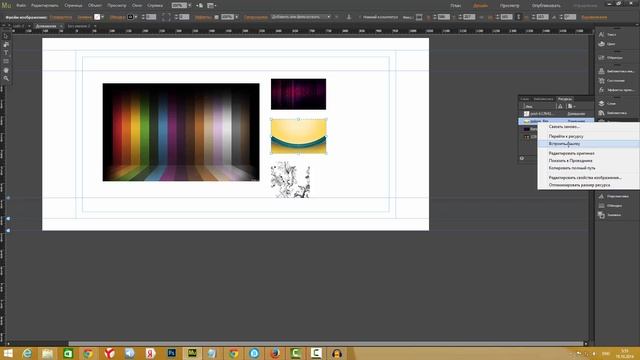Click the Выравнивание link in control bar
640x360 pixels.
594,17
